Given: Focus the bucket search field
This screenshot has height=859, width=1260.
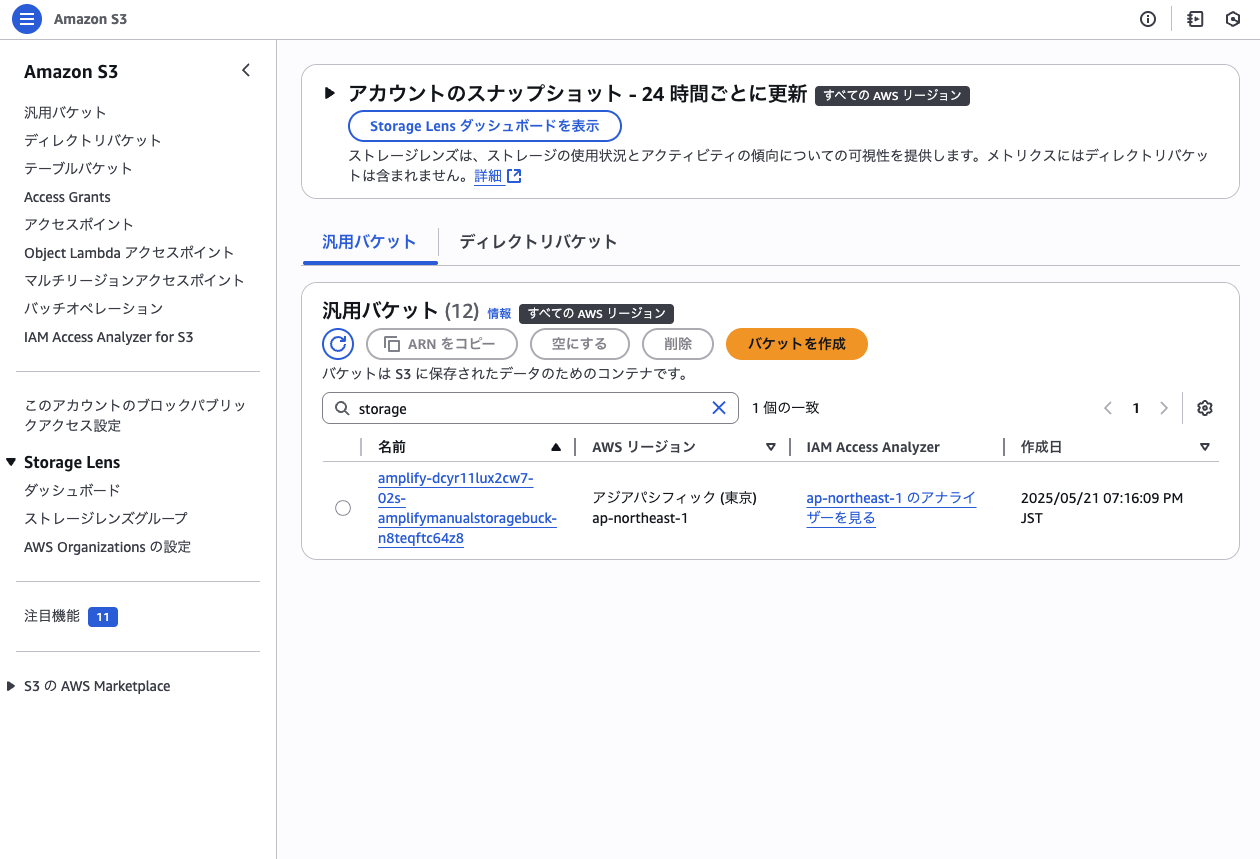Looking at the screenshot, I should click(530, 408).
